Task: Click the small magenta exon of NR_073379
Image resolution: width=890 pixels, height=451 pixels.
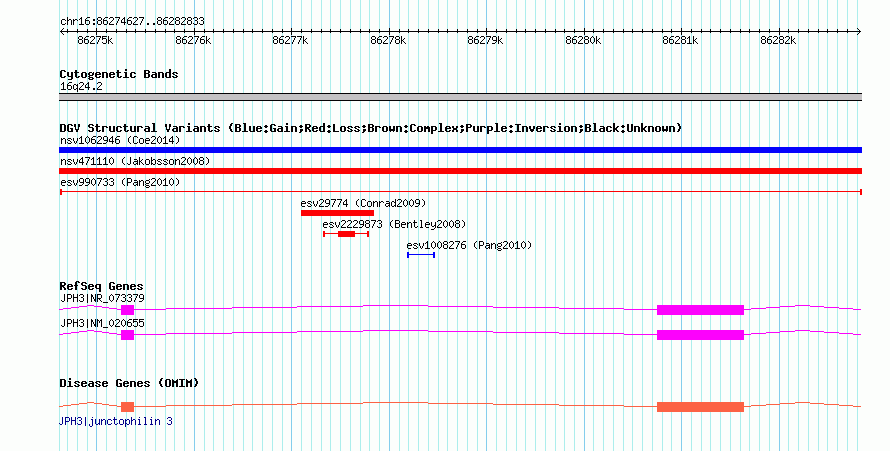Action: tap(128, 310)
